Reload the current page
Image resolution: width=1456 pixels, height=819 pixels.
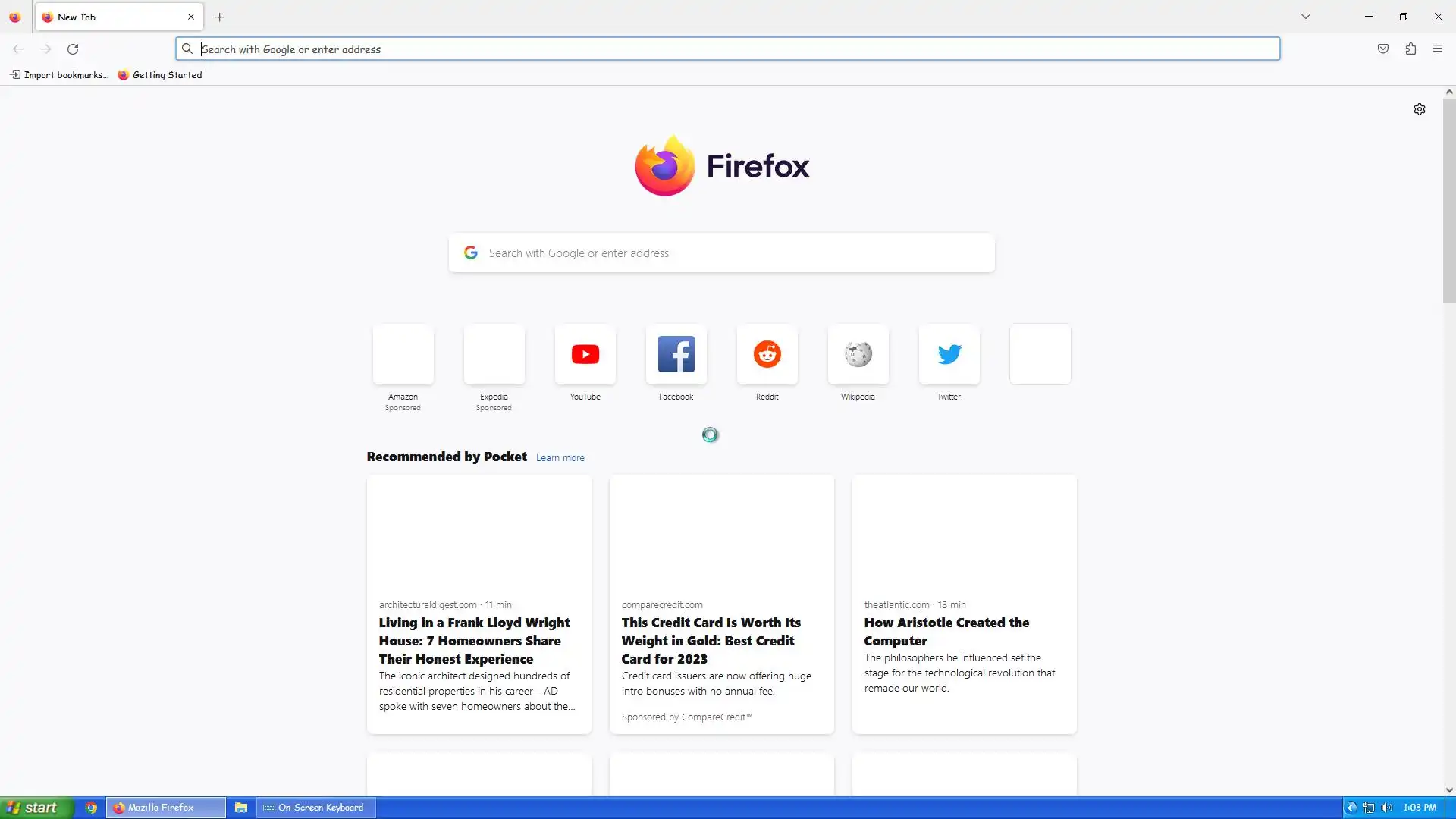point(73,49)
